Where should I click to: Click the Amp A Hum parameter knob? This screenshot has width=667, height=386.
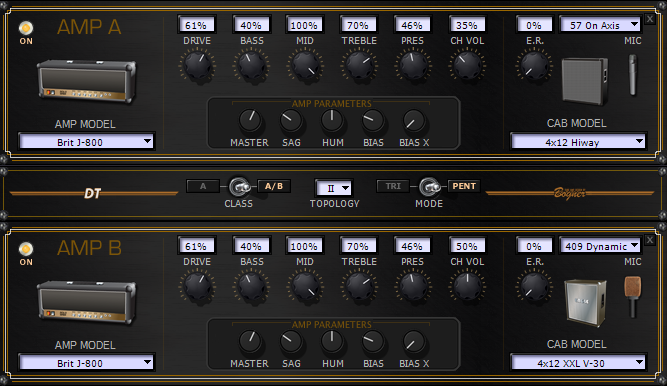332,120
